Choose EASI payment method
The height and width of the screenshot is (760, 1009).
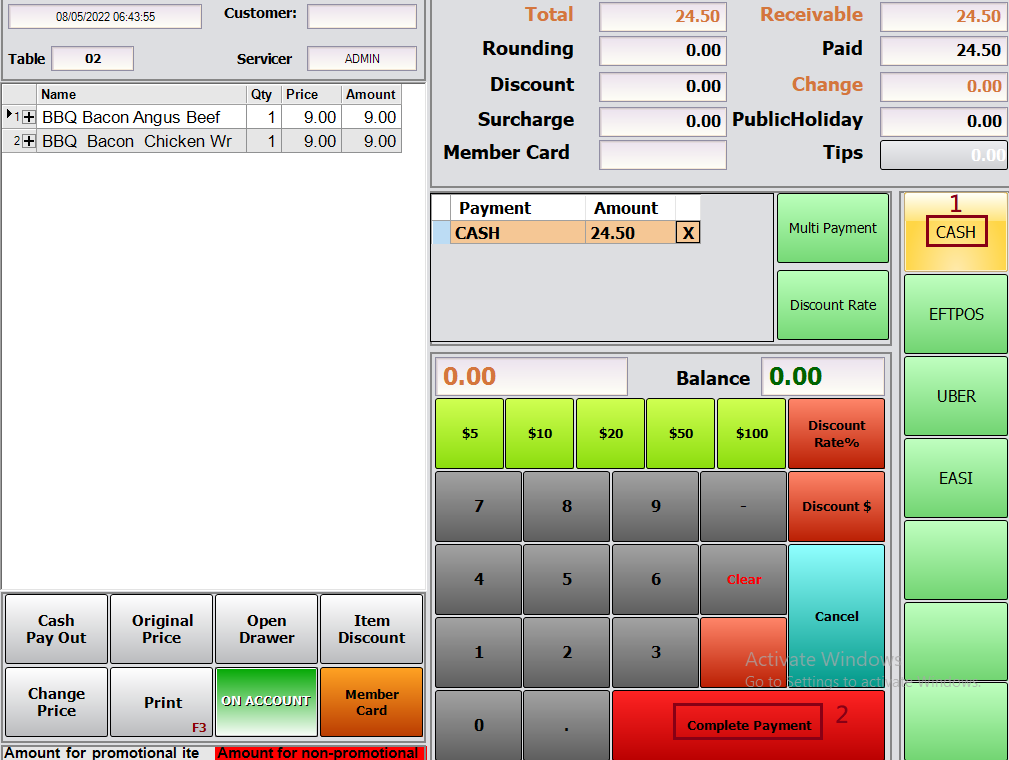956,478
